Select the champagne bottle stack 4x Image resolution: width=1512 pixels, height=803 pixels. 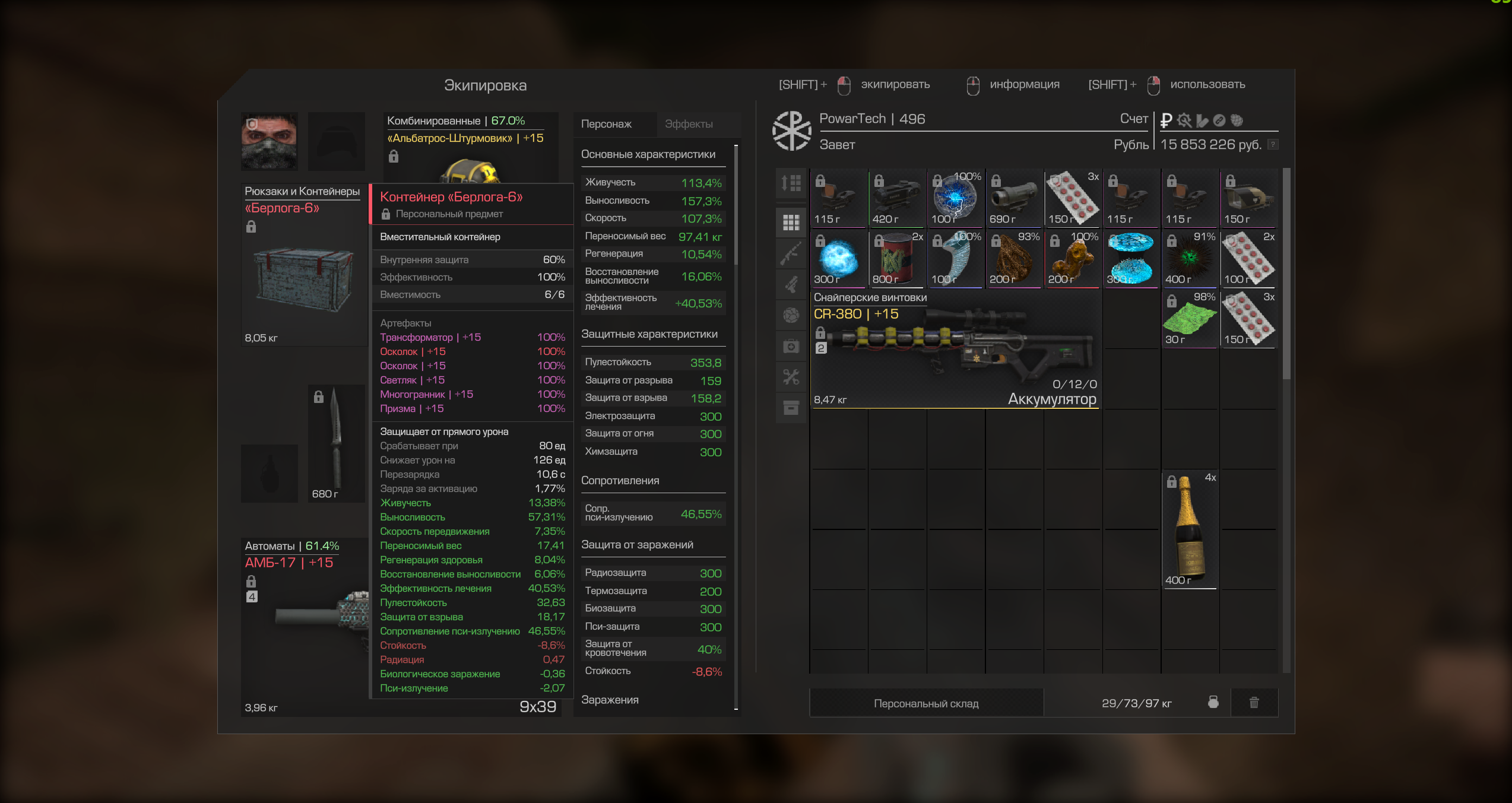pos(1189,530)
